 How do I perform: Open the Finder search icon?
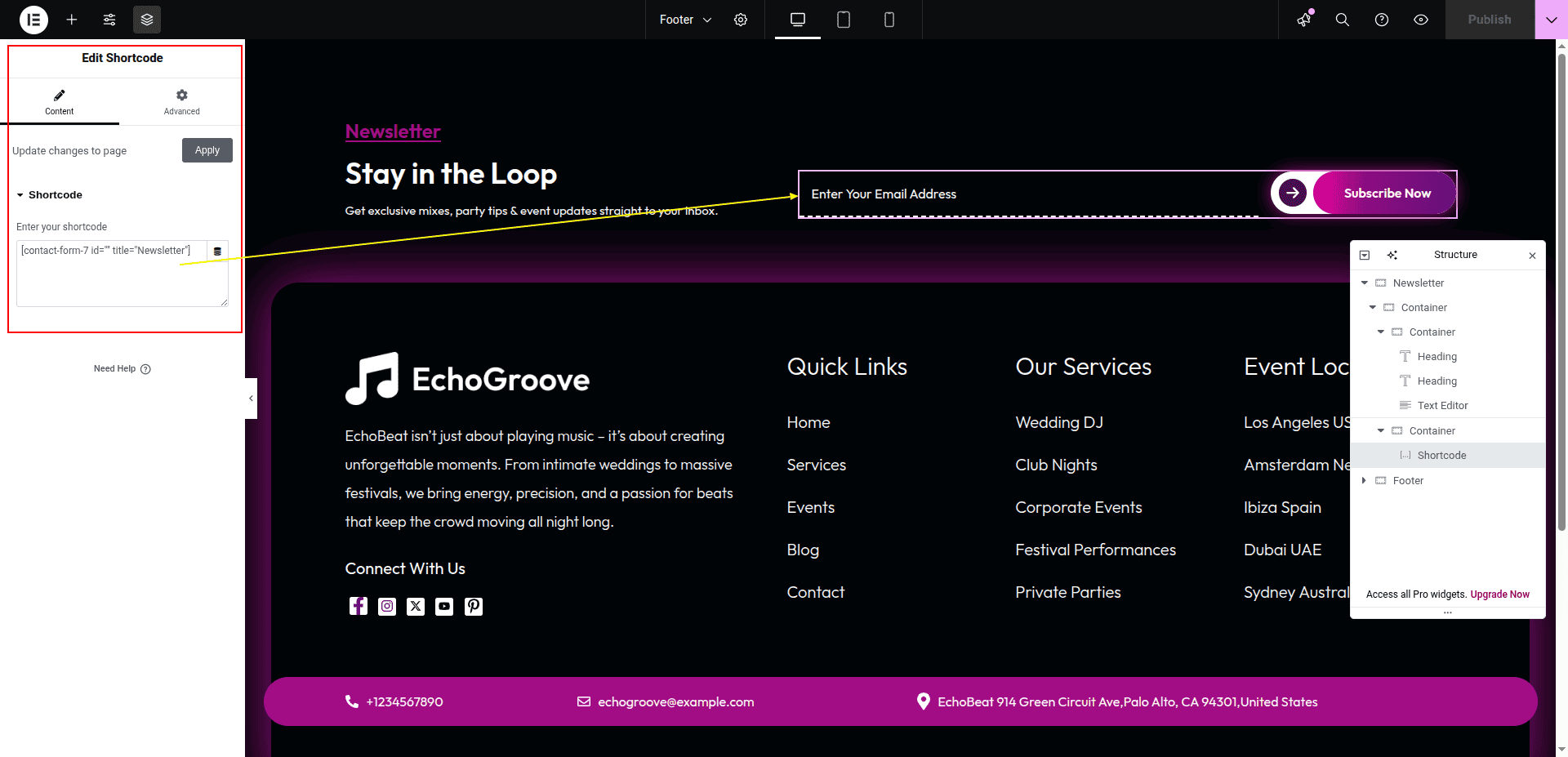[x=1342, y=20]
